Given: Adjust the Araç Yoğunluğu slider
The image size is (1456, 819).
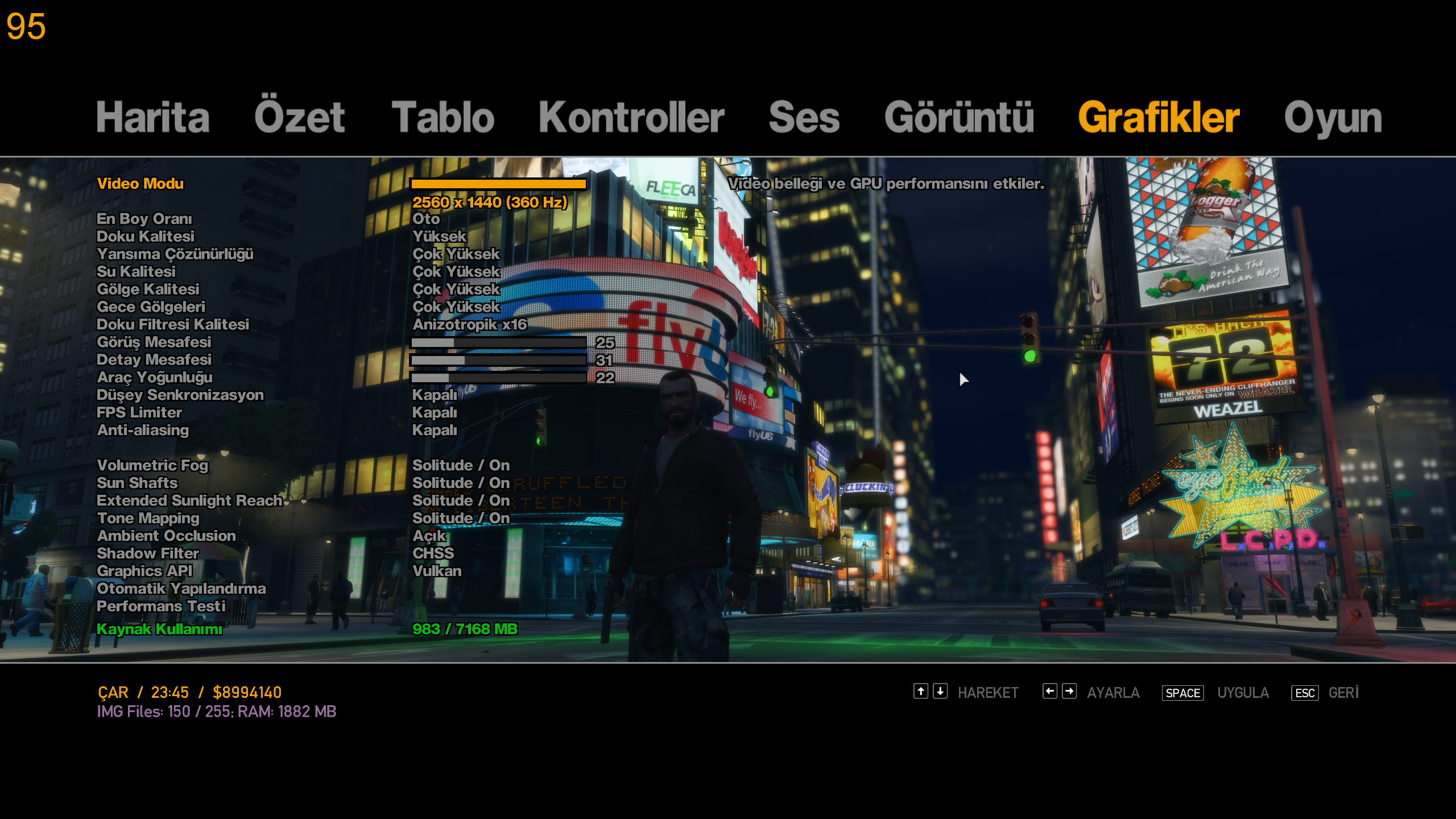Looking at the screenshot, I should pyautogui.click(x=498, y=378).
